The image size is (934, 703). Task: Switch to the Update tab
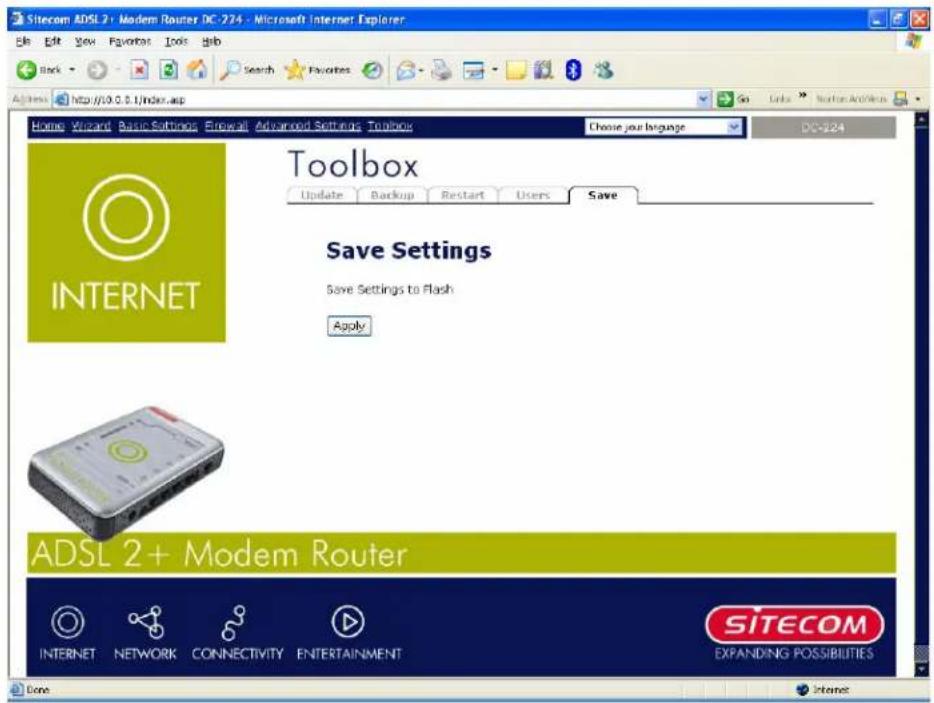pyautogui.click(x=322, y=195)
